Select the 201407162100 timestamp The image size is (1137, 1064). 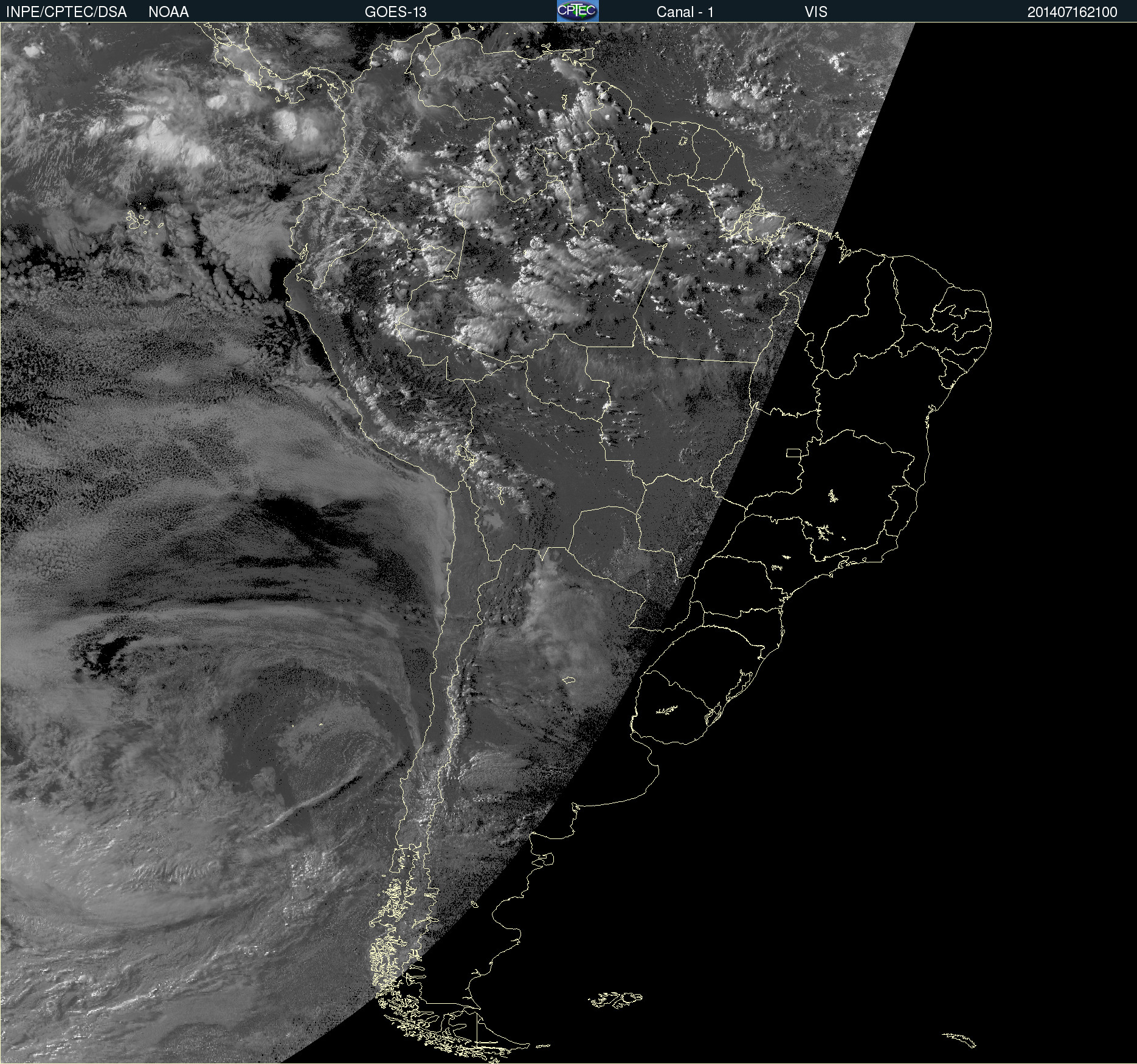coord(1073,12)
